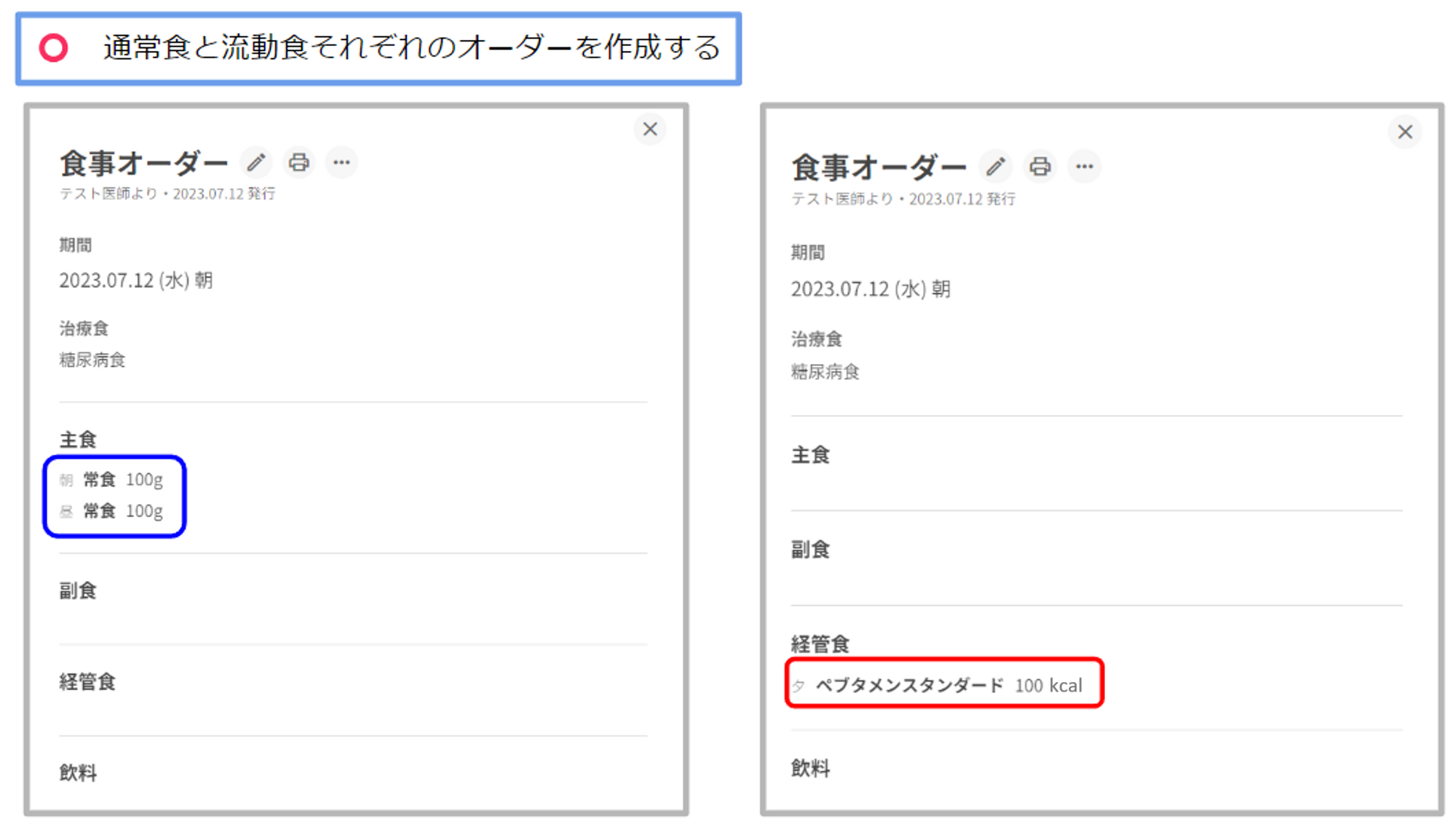The height and width of the screenshot is (827, 1456).
Task: Click right panel date 2023.07.12 (水) 朝
Action: click(x=871, y=289)
